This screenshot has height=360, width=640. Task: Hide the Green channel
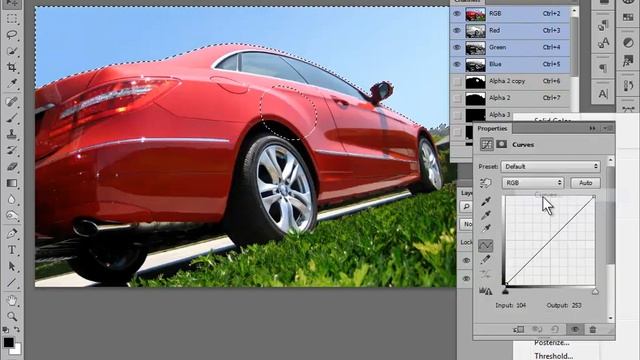click(457, 47)
